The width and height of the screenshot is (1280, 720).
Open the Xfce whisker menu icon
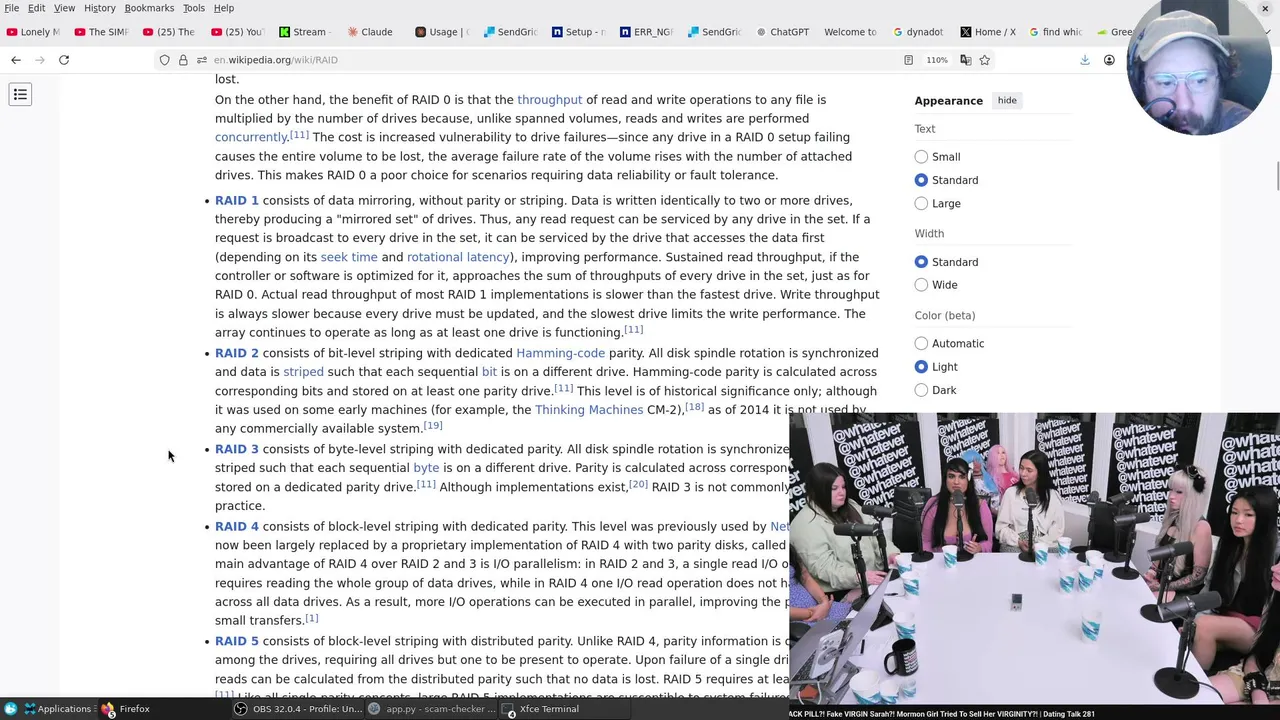(x=11, y=709)
